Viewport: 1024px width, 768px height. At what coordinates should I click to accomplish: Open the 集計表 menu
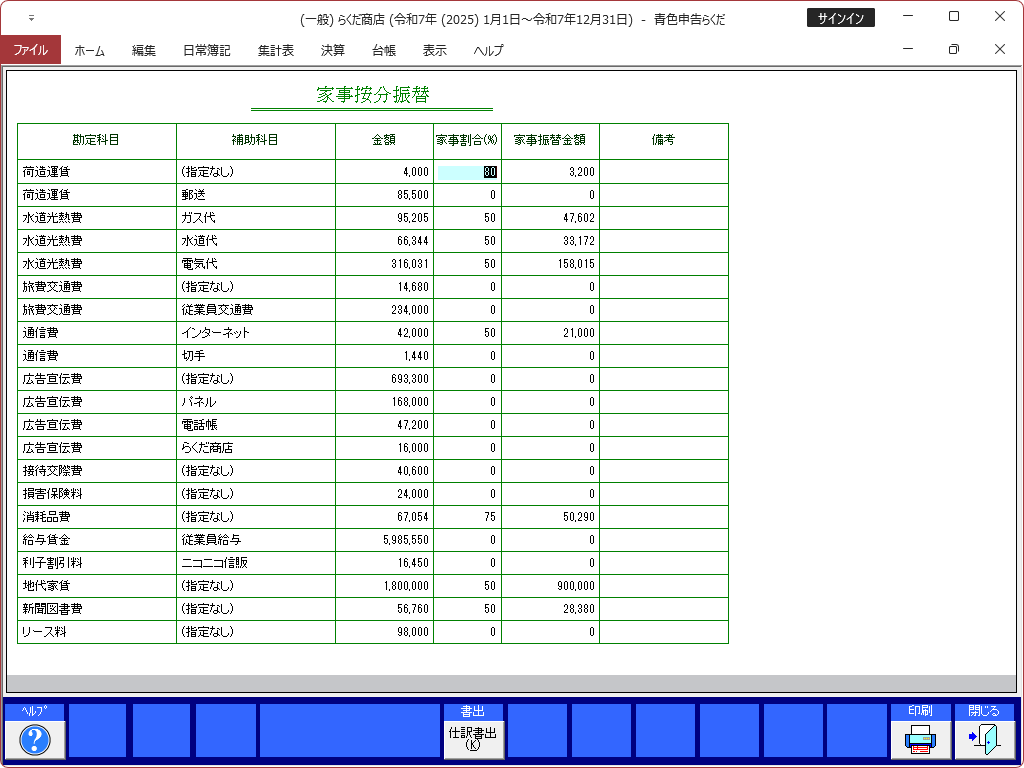[x=276, y=50]
